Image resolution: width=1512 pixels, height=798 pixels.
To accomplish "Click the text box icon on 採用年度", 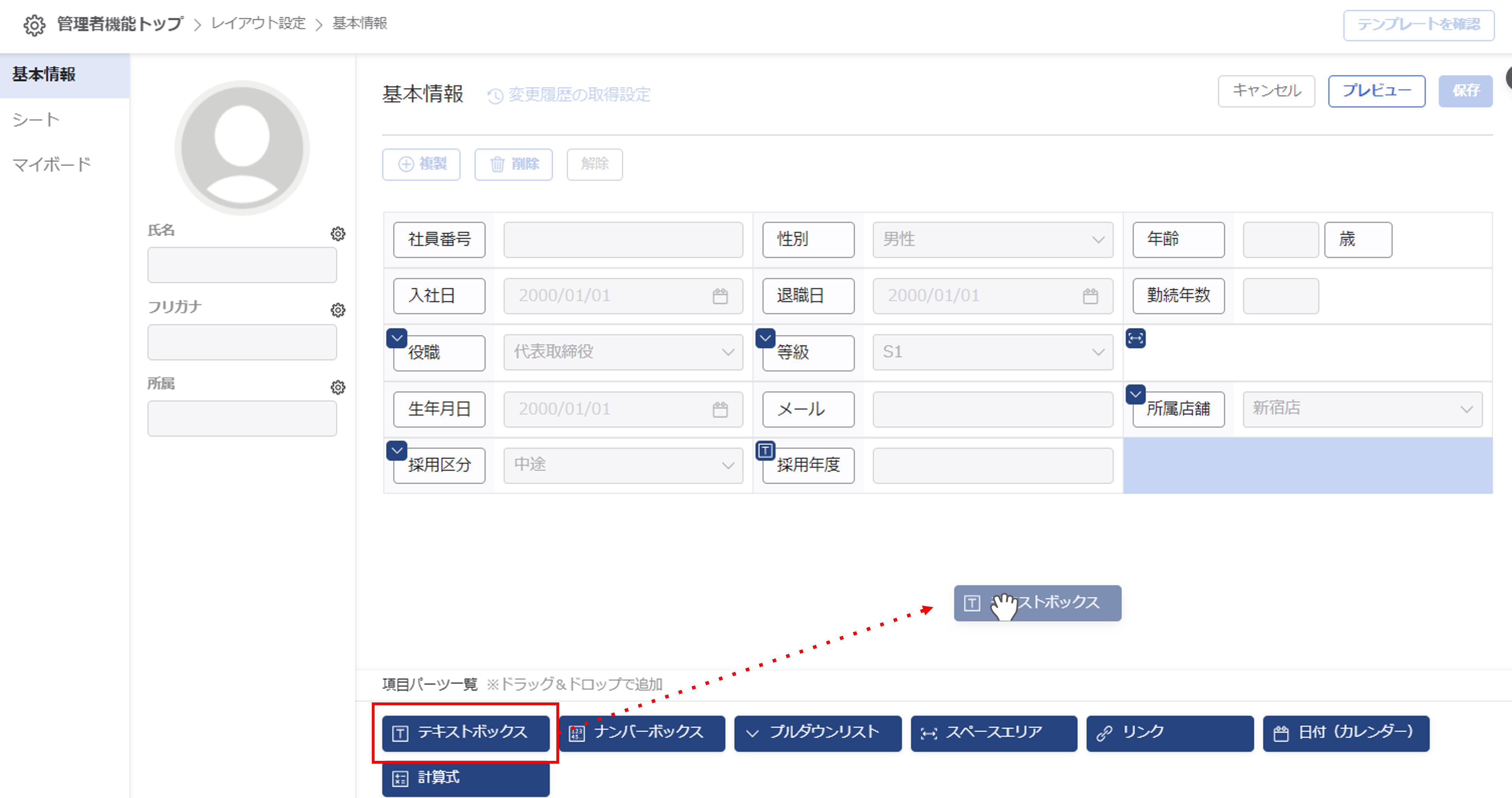I will pyautogui.click(x=765, y=450).
